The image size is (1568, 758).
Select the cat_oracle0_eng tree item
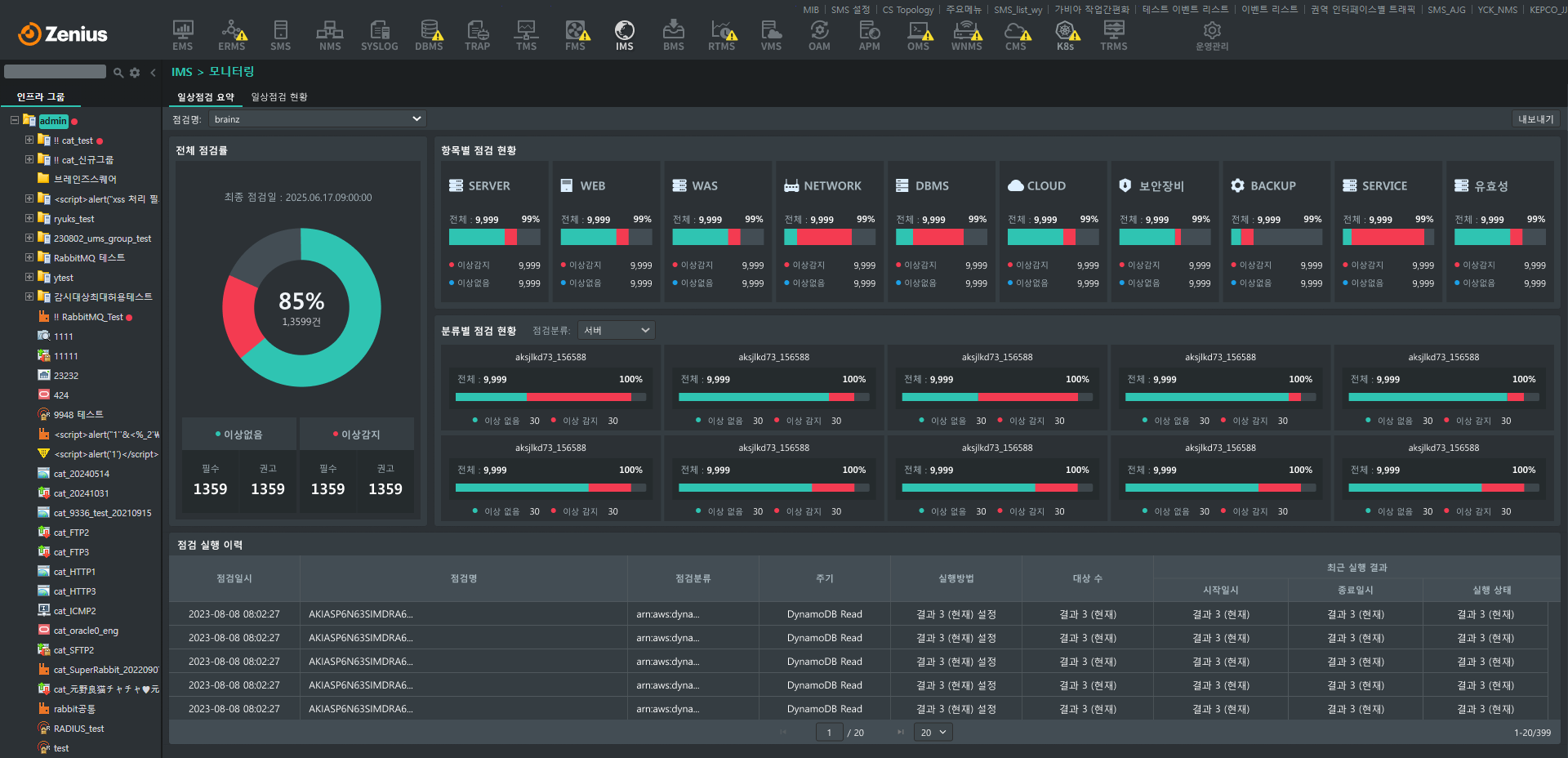coord(86,631)
